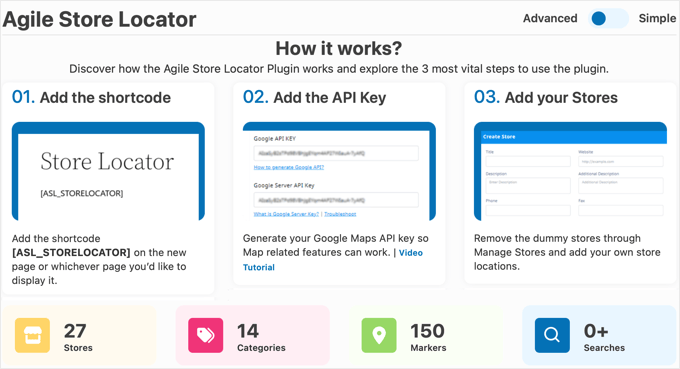Toggle the Advanced/Simple switch

click(608, 19)
